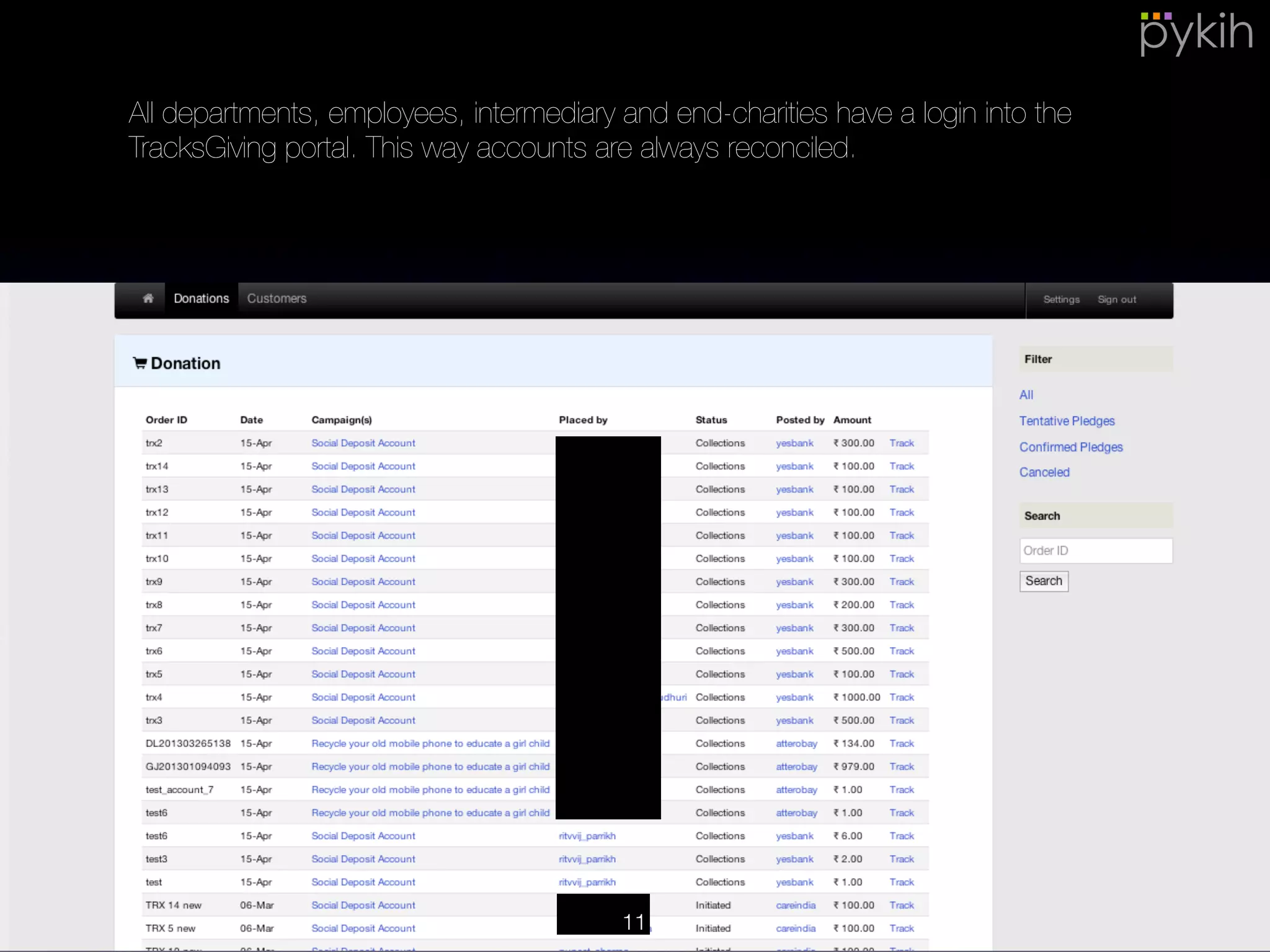This screenshot has width=1270, height=952.
Task: Track order TRX 14 new
Action: click(902, 906)
